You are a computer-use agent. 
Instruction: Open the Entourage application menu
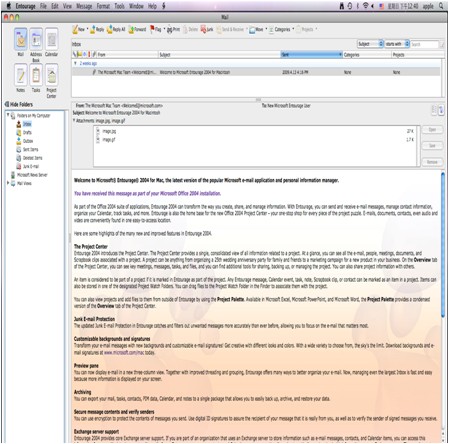pos(25,6)
